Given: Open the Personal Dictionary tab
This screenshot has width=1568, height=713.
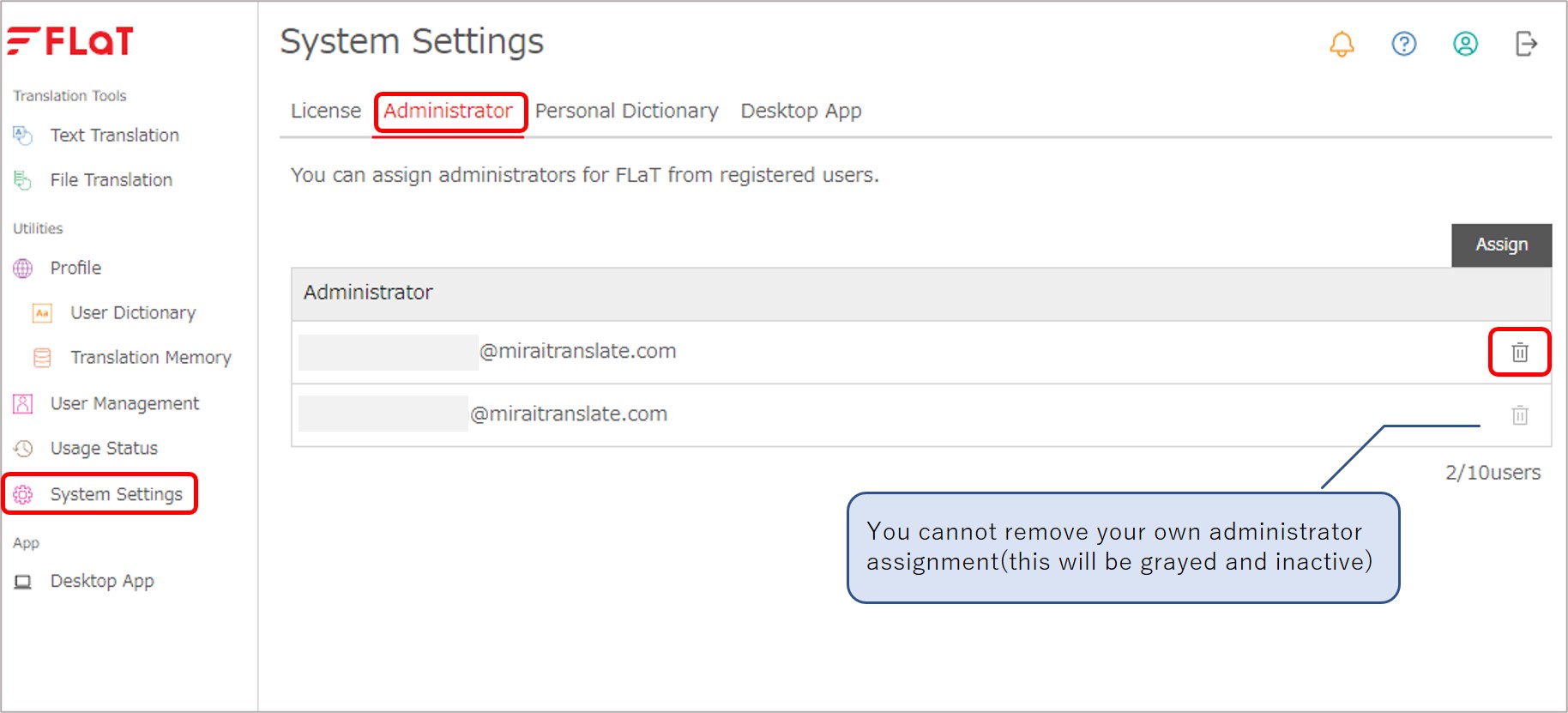Looking at the screenshot, I should point(627,111).
